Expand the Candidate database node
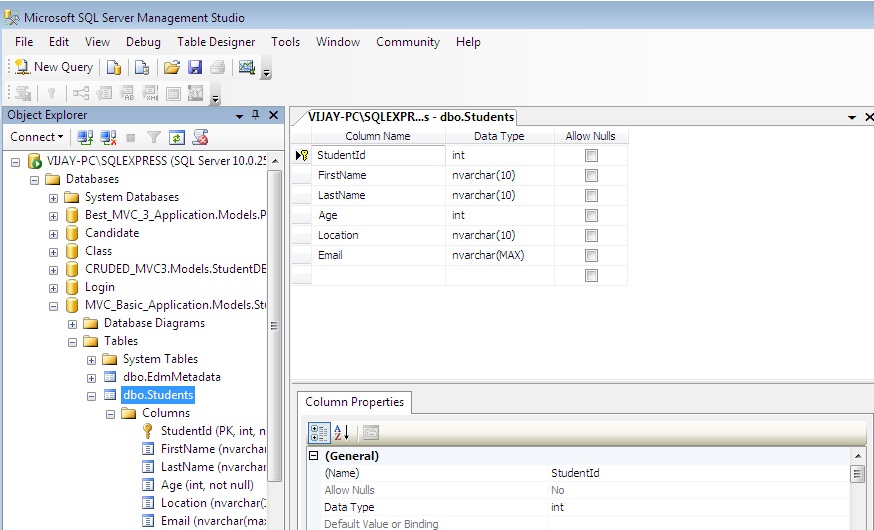 tap(54, 233)
